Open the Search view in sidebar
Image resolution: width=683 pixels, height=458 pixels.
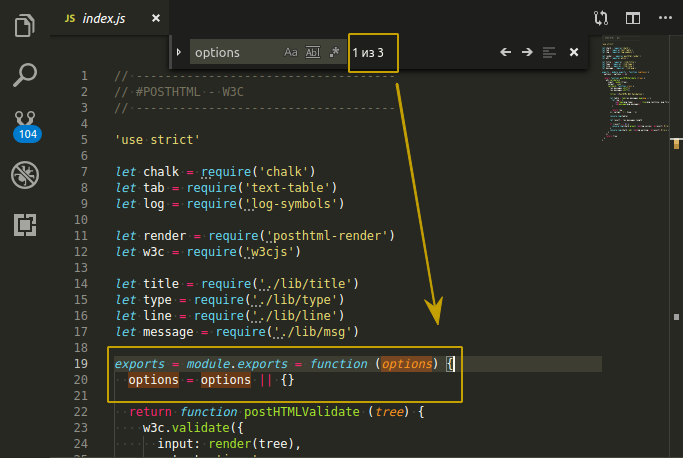tap(25, 75)
